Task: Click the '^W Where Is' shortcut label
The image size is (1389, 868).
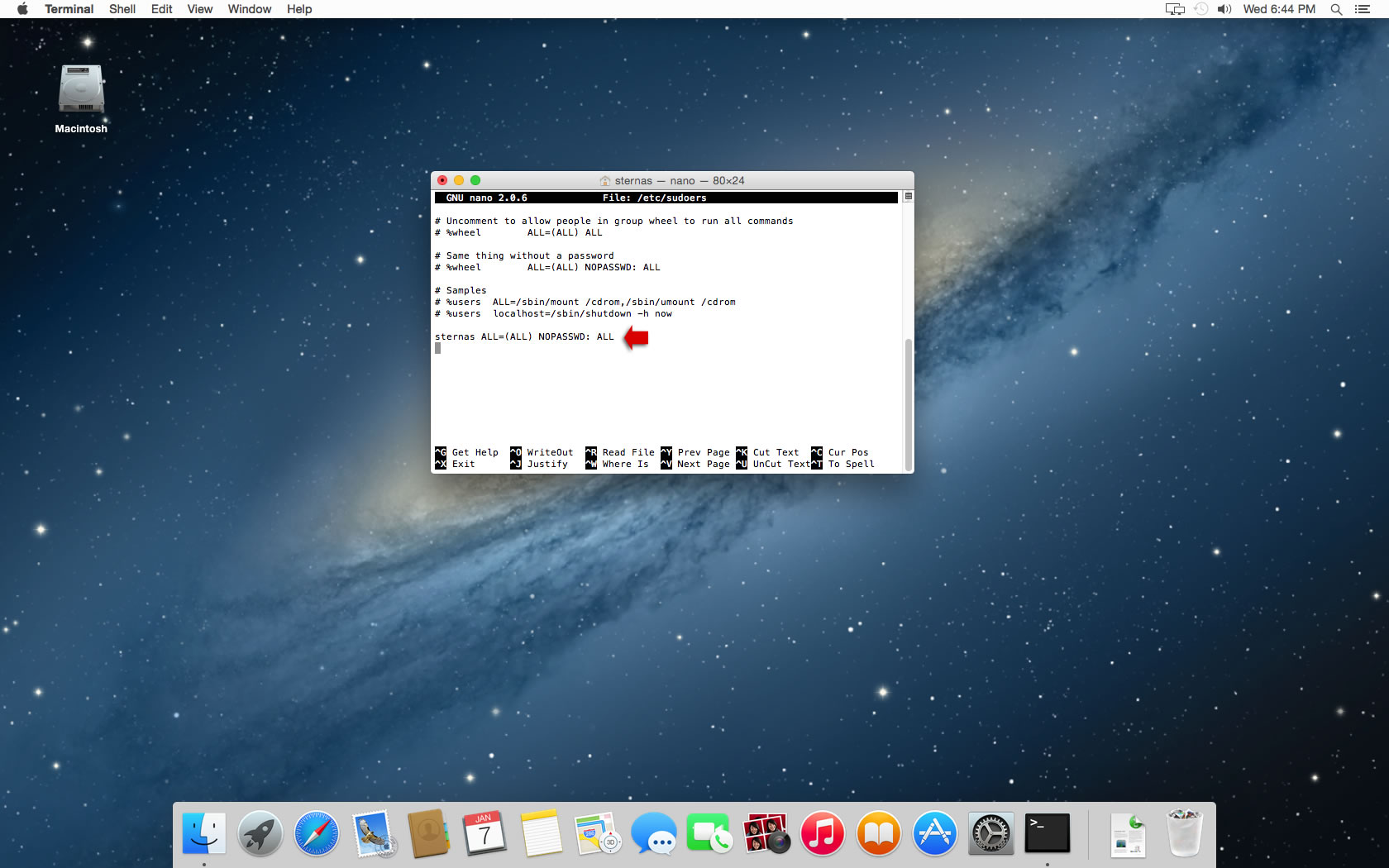Action: (617, 464)
